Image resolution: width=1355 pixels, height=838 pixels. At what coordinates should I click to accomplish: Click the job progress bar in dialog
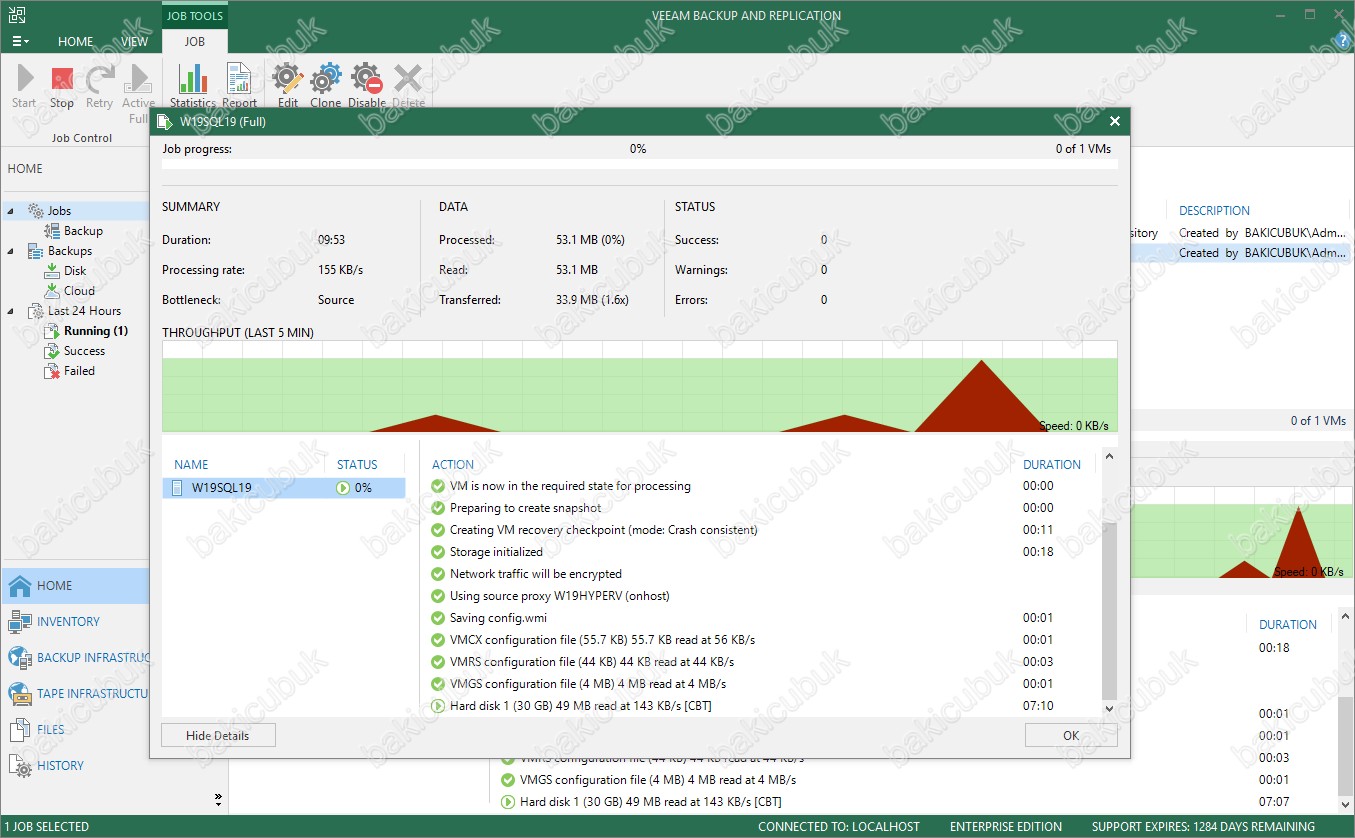(x=639, y=164)
